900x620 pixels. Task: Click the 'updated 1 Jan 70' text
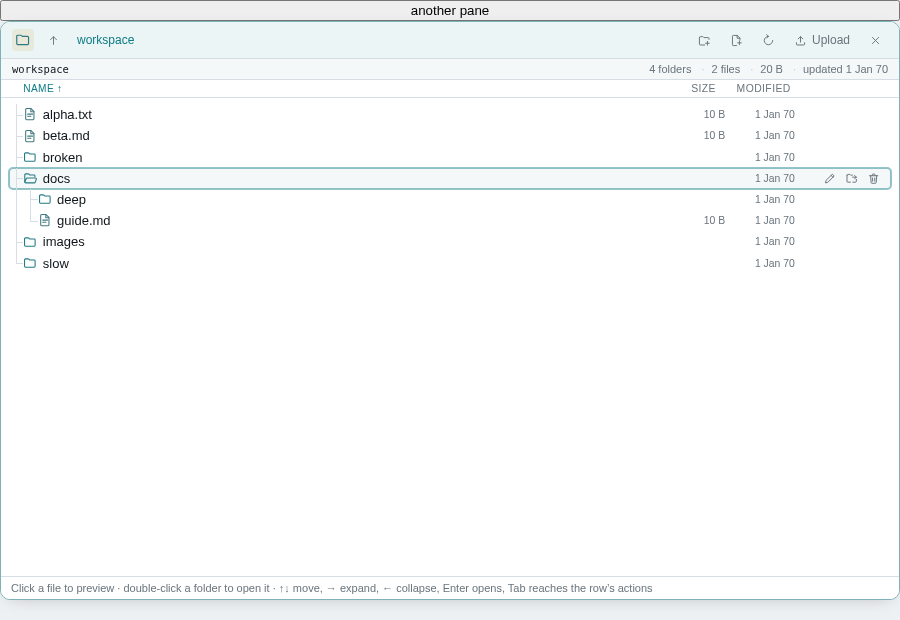click(845, 69)
